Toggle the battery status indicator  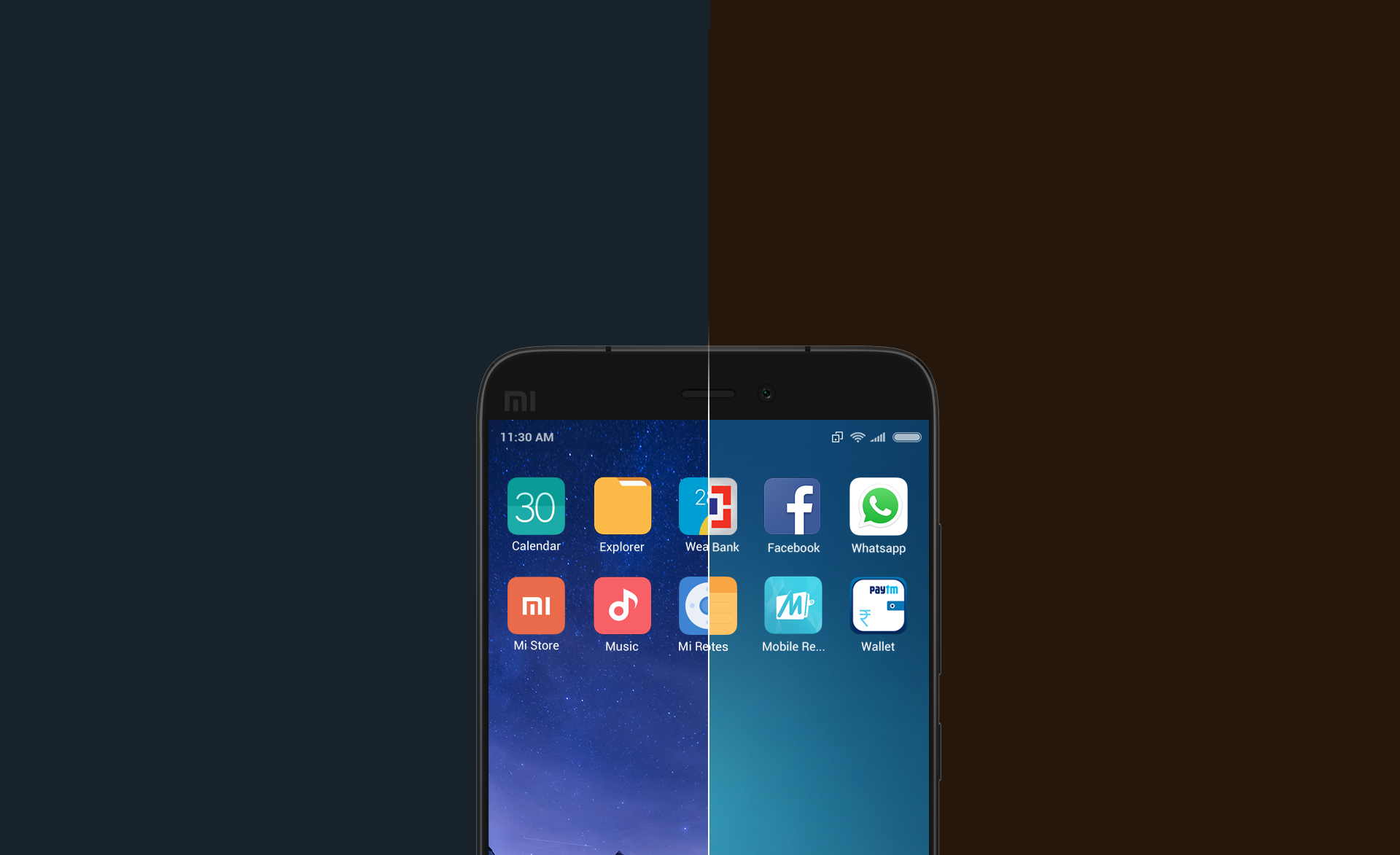[x=906, y=437]
